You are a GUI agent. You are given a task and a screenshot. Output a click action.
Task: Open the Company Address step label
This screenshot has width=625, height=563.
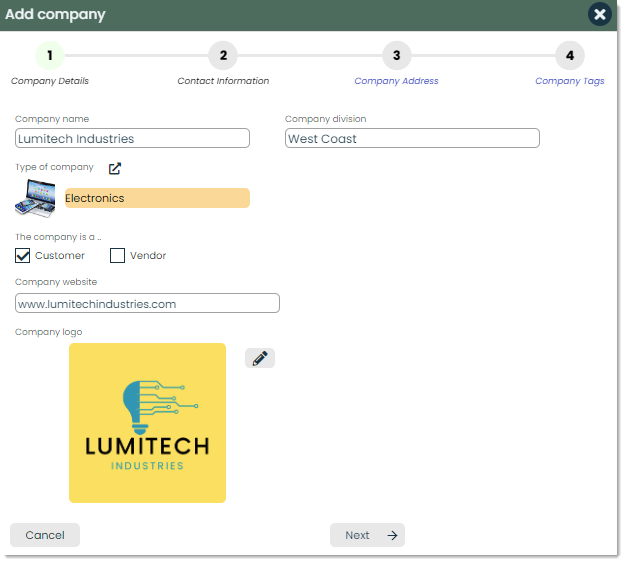(396, 81)
